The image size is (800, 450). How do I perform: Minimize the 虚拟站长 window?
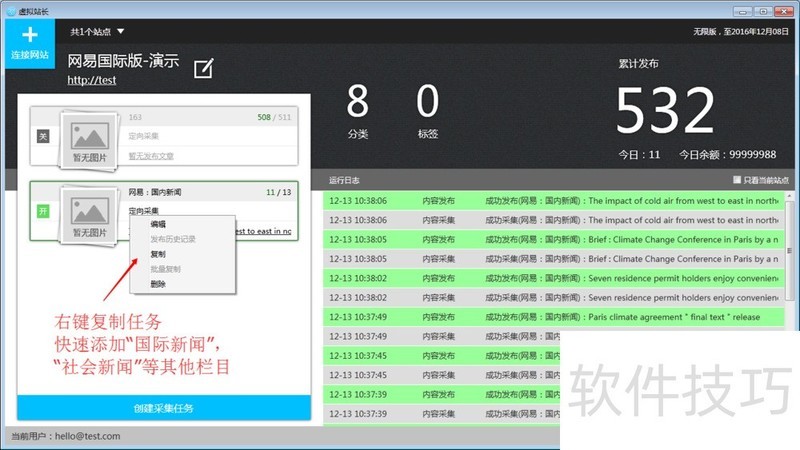[743, 11]
